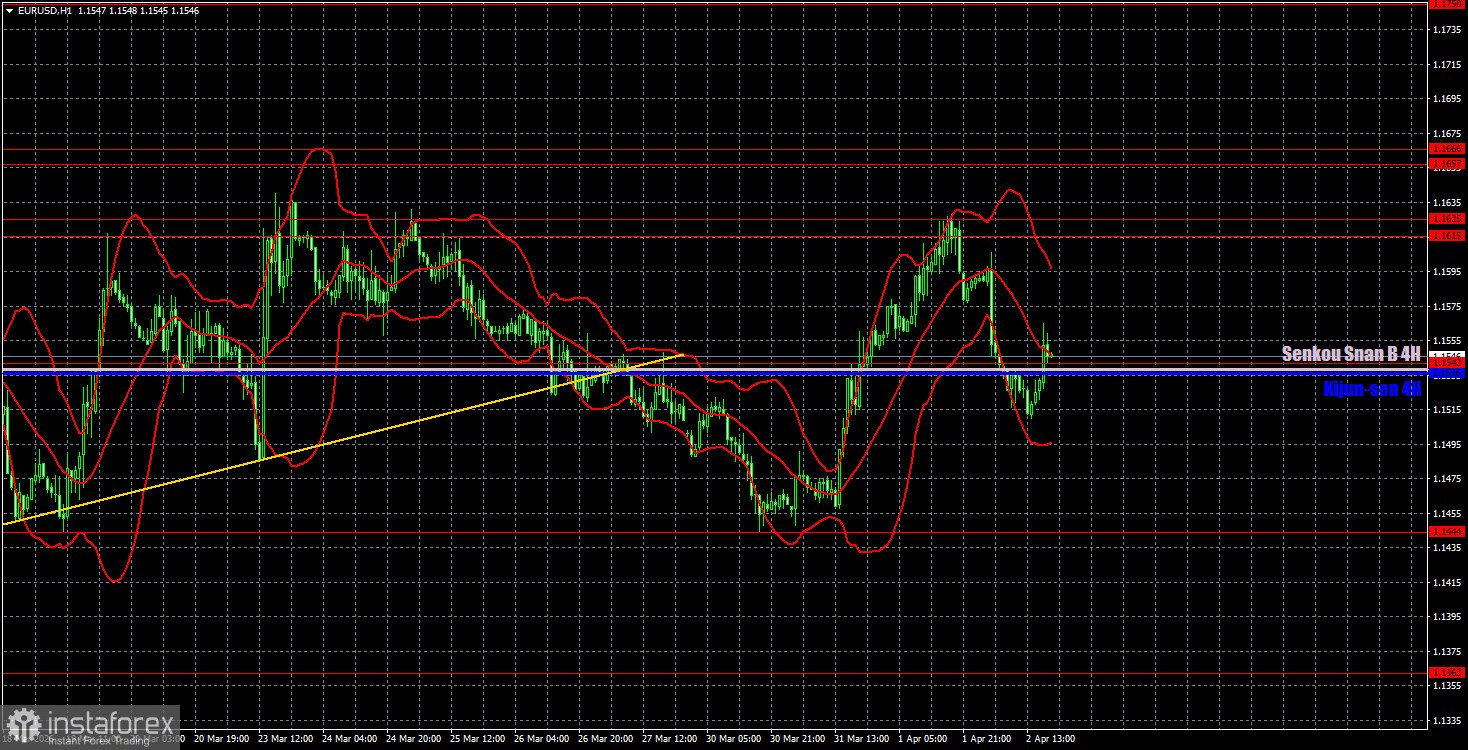
Task: Click the 1.1657 resistance price label
Action: 1447,163
